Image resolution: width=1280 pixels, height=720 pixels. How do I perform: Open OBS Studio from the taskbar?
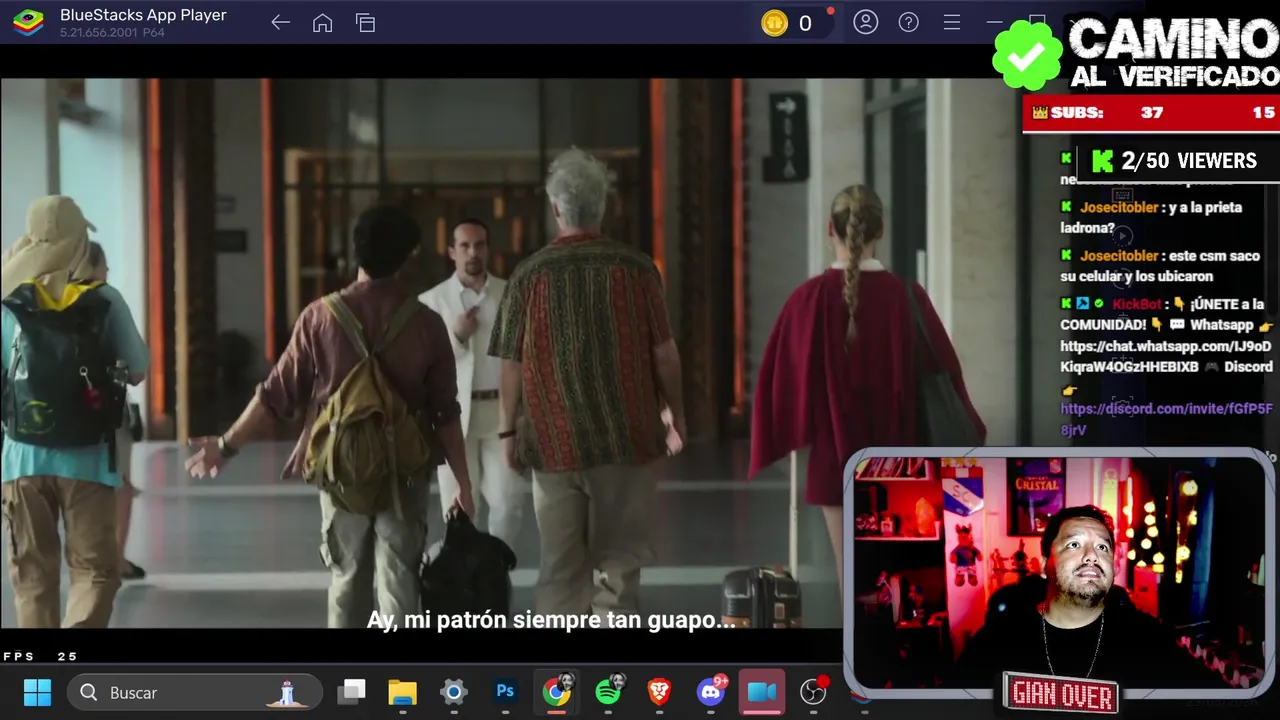[814, 691]
